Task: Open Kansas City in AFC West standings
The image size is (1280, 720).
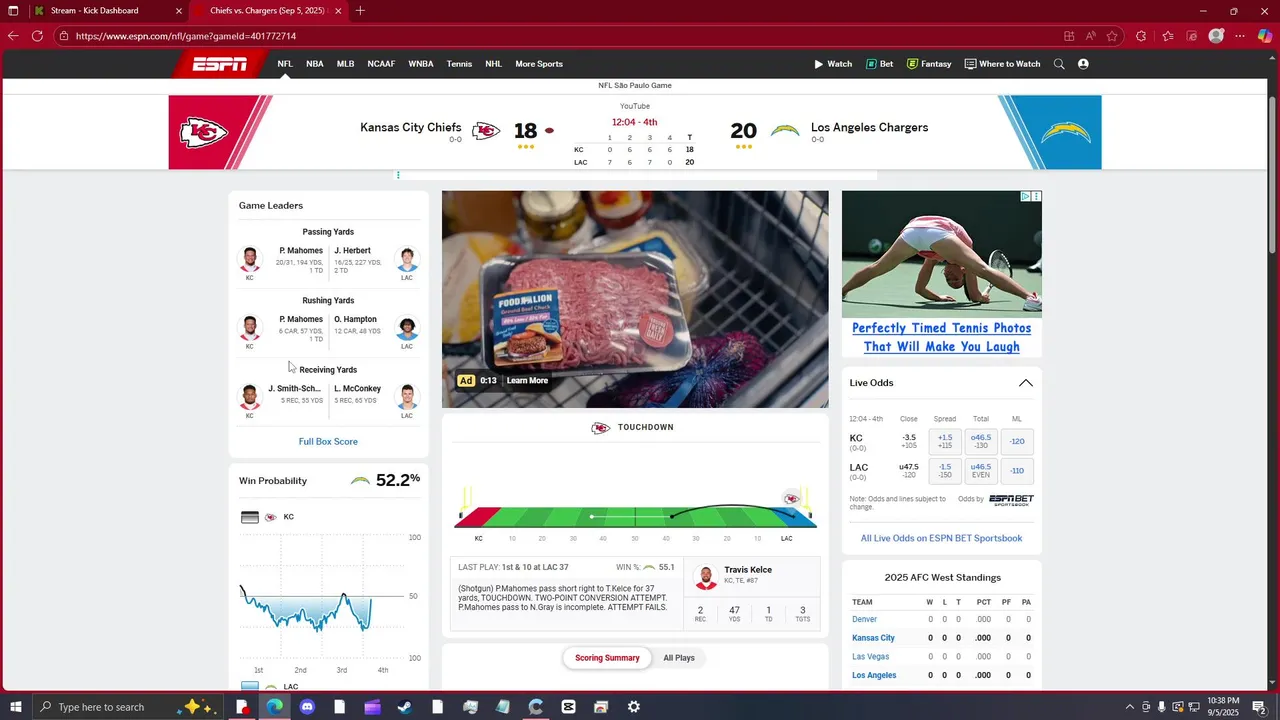Action: (873, 638)
